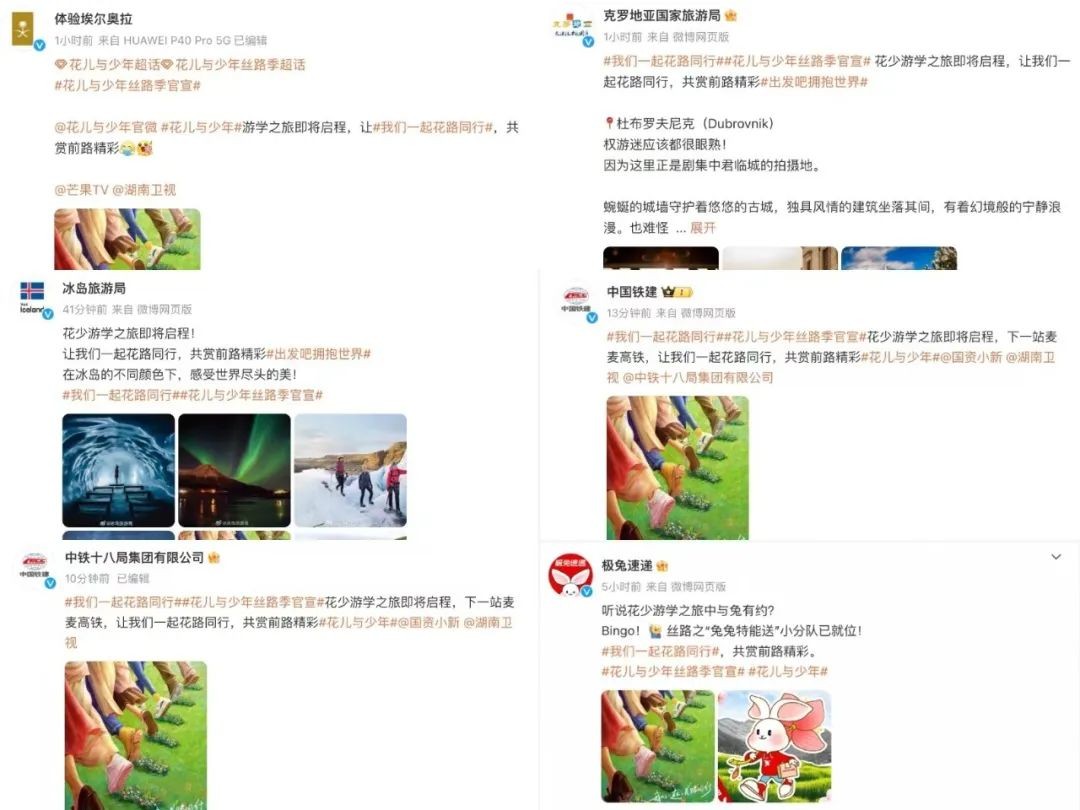The width and height of the screenshot is (1080, 810).
Task: Open the glacier hikers photo thumbnail
Action: [350, 470]
